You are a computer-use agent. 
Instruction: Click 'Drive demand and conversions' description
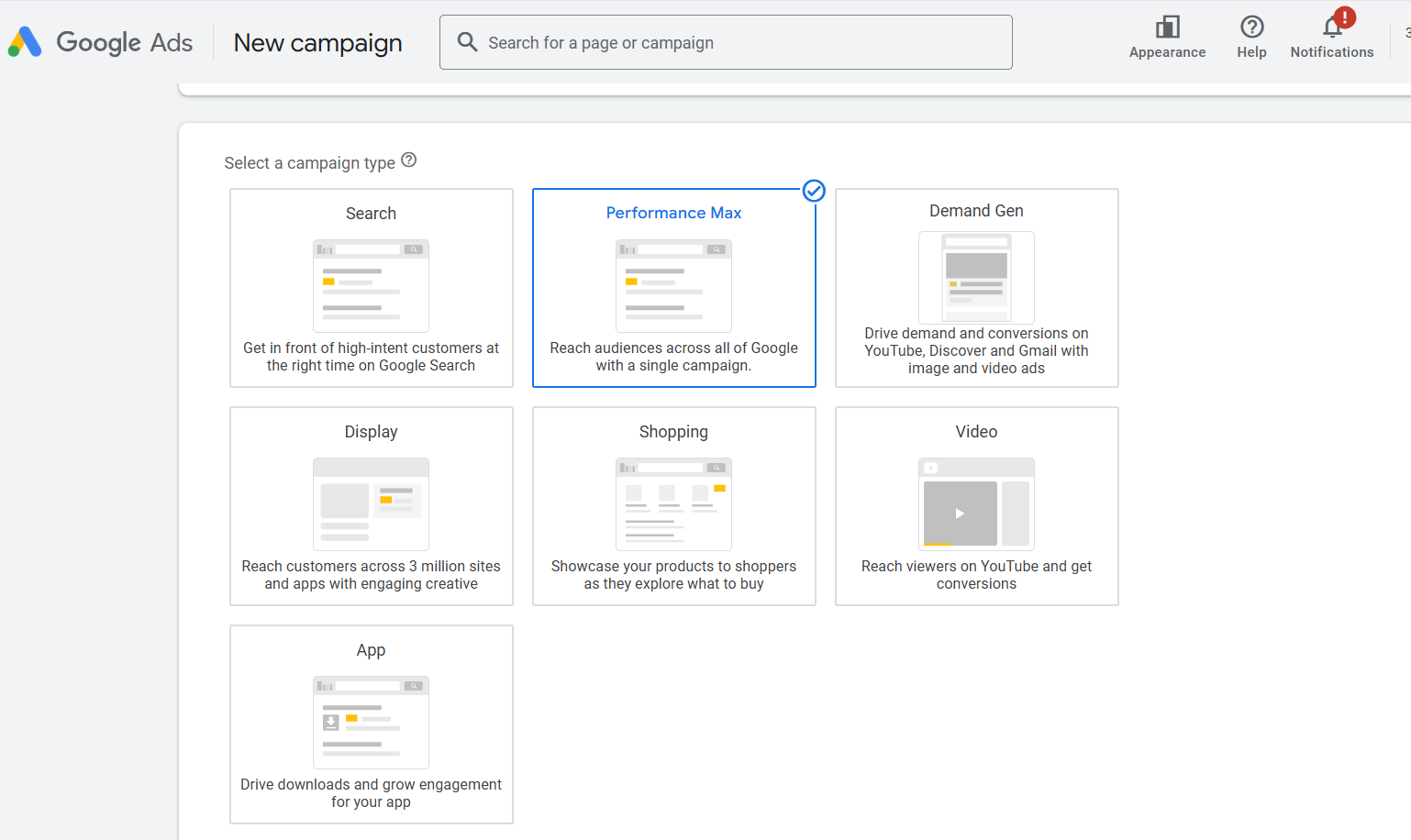[x=976, y=350]
